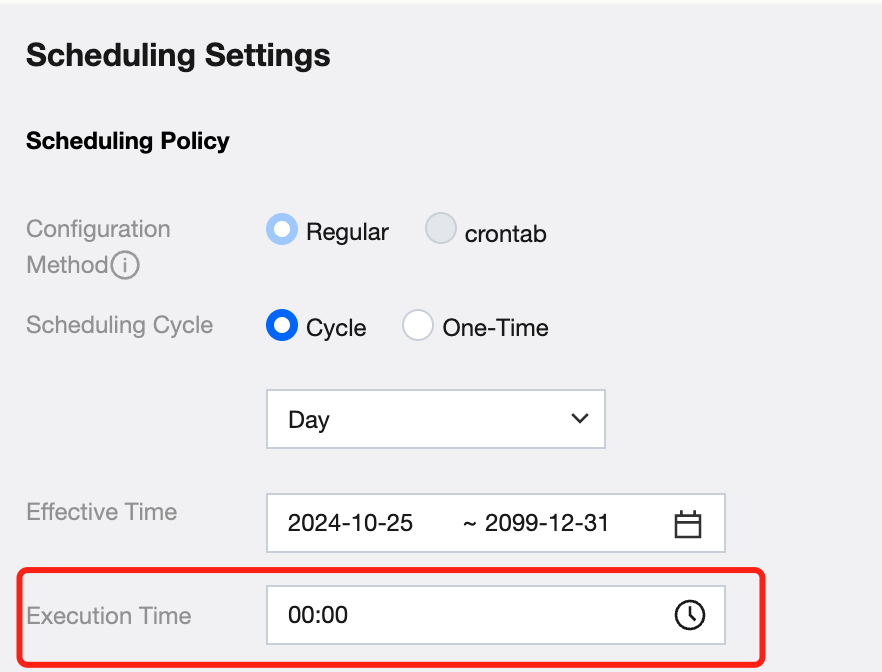The image size is (882, 672).
Task: Click the Scheduling Policy subheading
Action: coord(128,141)
